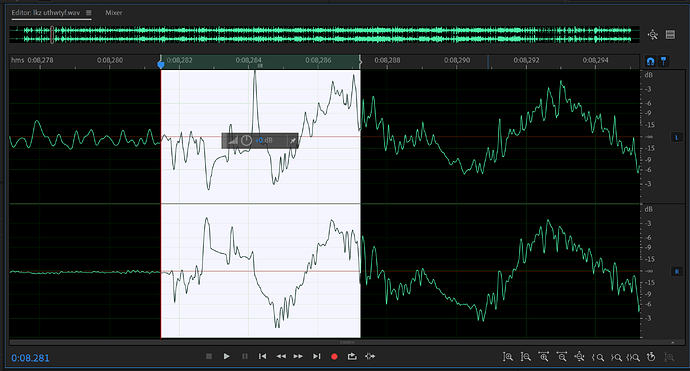This screenshot has height=371, width=690.
Task: Click channel display toggle icon near overview
Action: (670, 35)
